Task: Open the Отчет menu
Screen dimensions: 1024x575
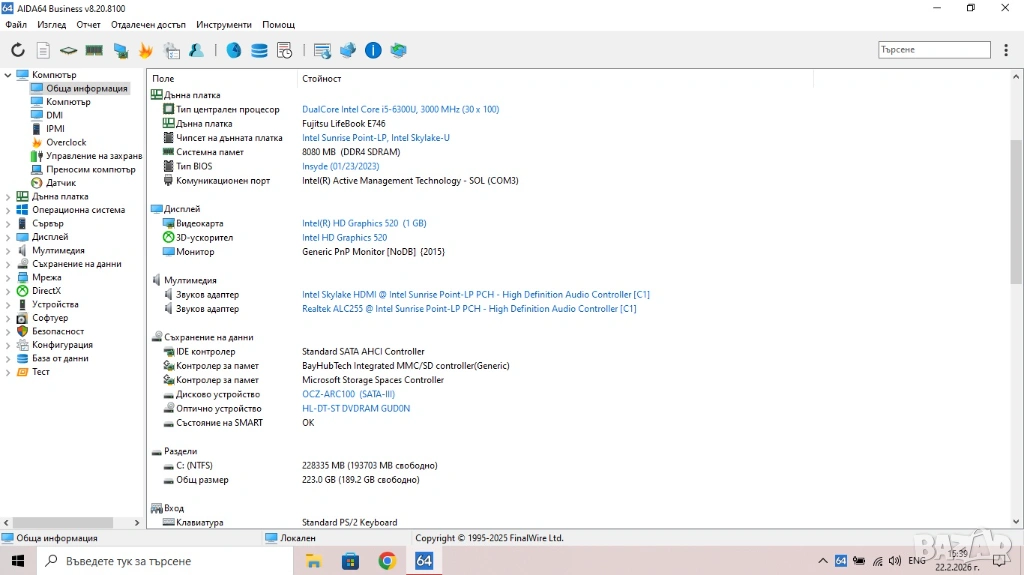Action: click(88, 24)
